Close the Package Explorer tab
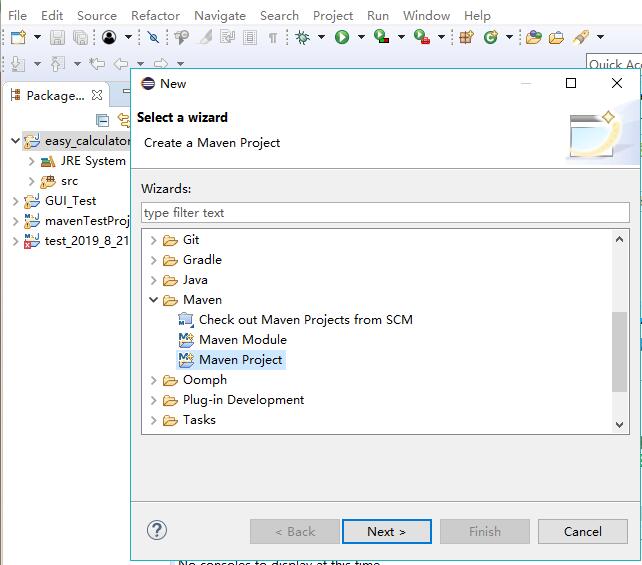Screen dimensions: 642x565 pos(97,95)
